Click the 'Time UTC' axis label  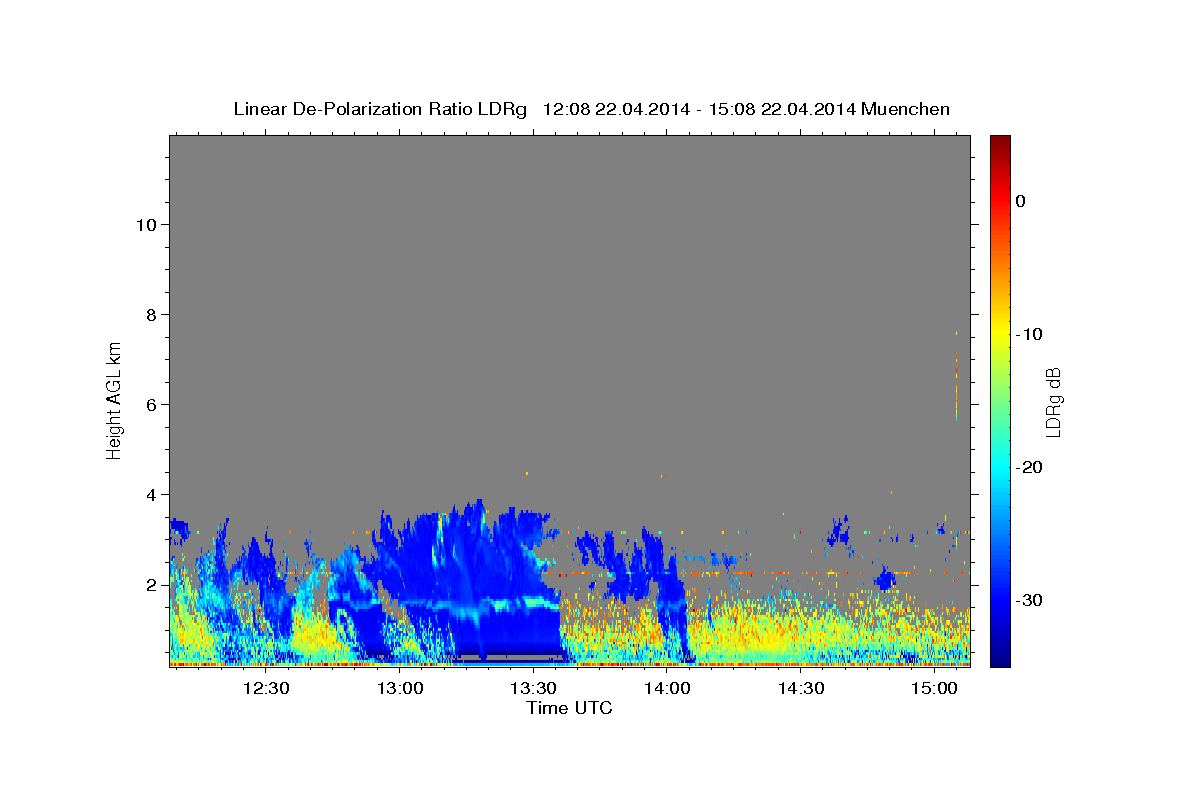[569, 708]
